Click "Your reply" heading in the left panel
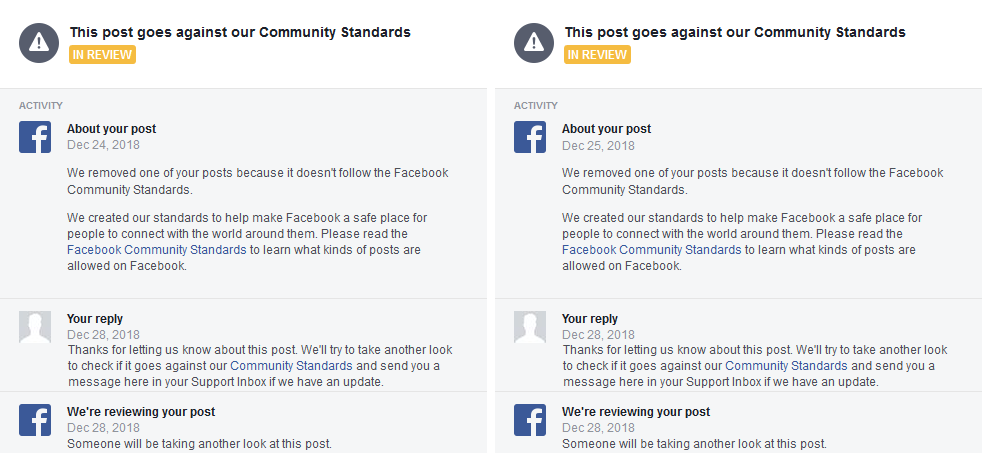The height and width of the screenshot is (453, 982). coord(95,319)
